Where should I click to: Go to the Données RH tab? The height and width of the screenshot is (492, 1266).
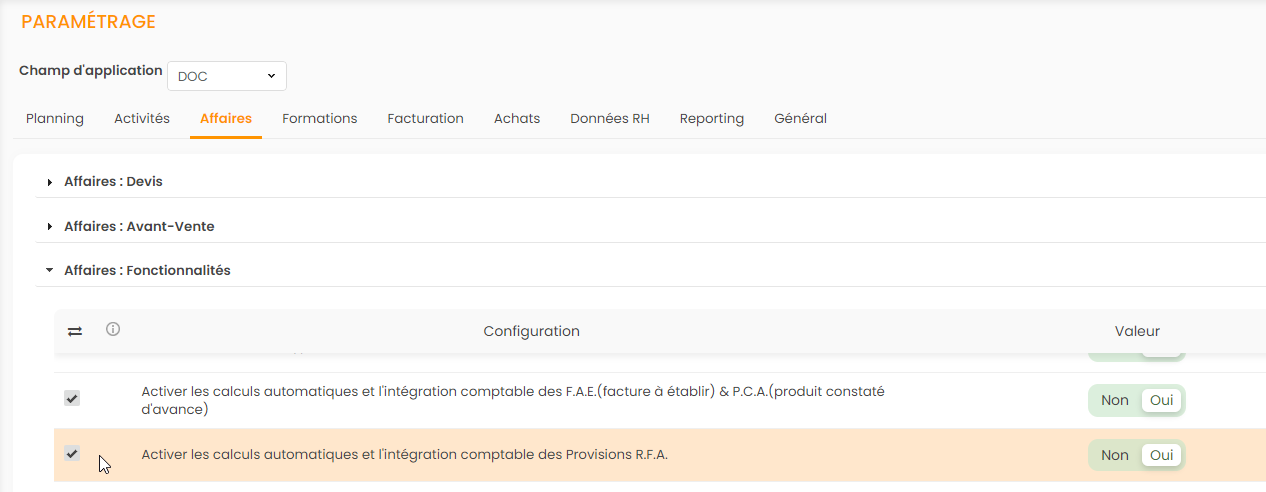coord(609,118)
